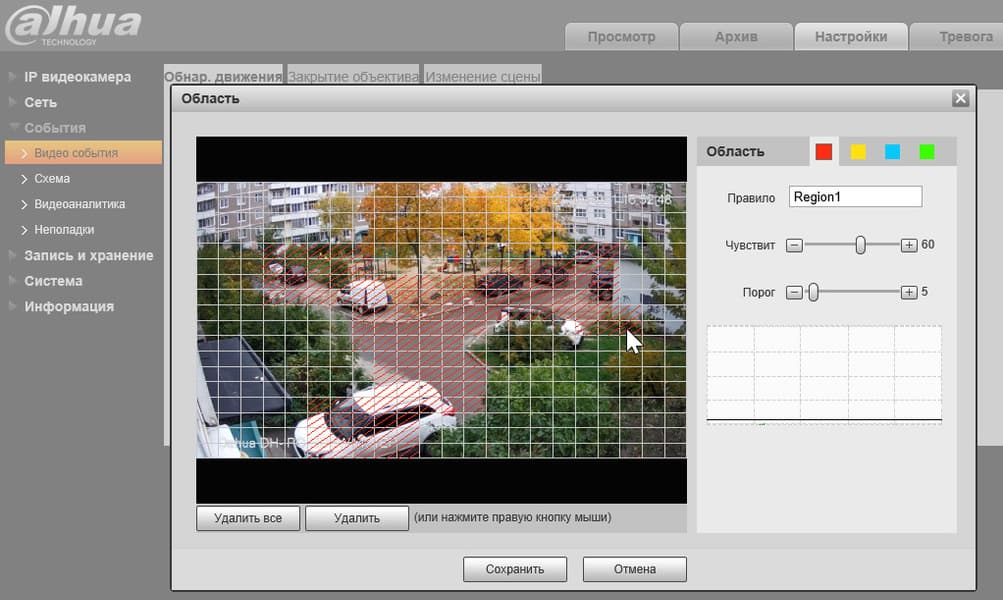Image resolution: width=1003 pixels, height=600 pixels.
Task: Click the Порог slider handle
Action: (814, 292)
